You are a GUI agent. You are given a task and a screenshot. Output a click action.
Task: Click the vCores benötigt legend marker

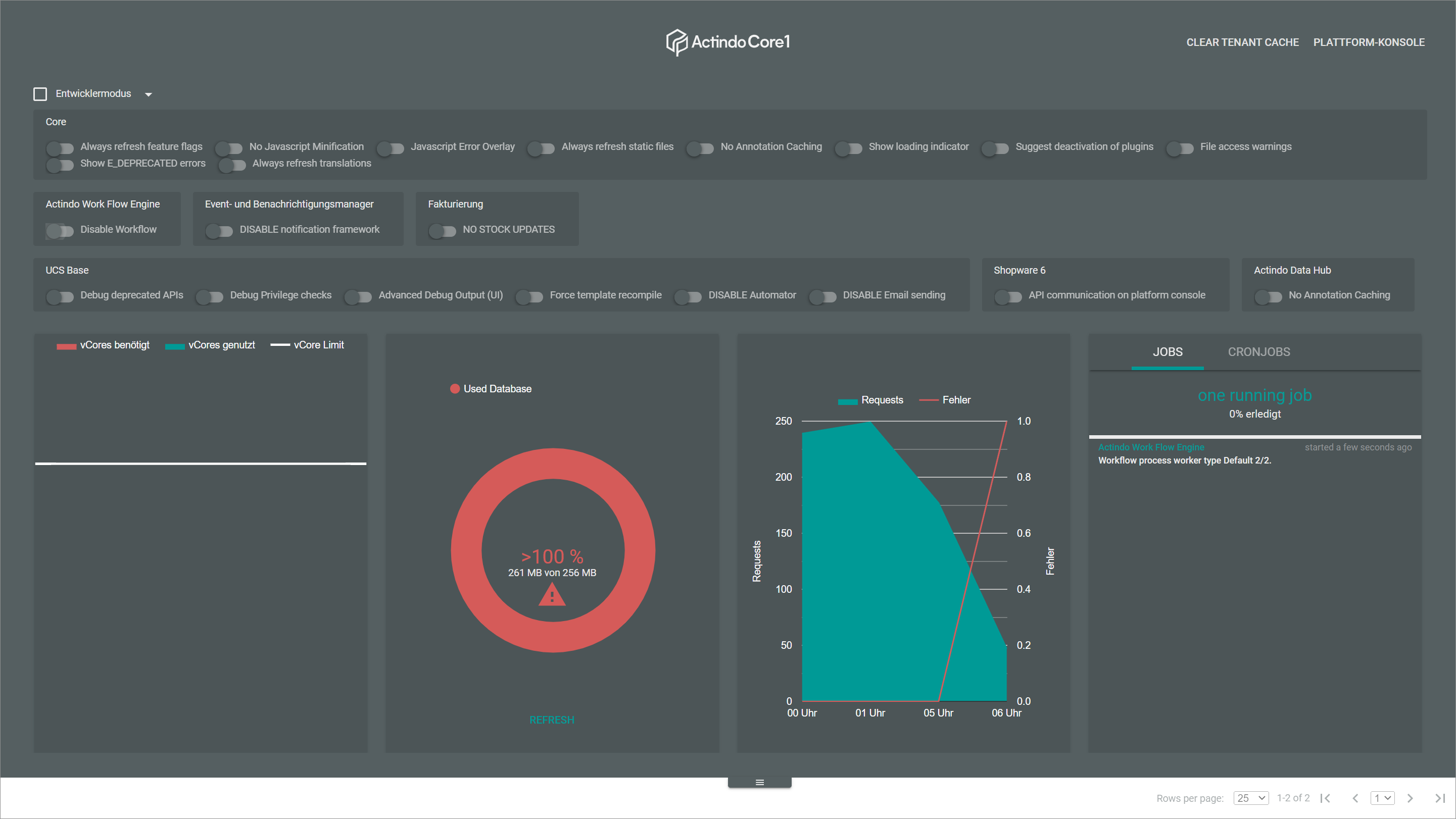pyautogui.click(x=66, y=346)
